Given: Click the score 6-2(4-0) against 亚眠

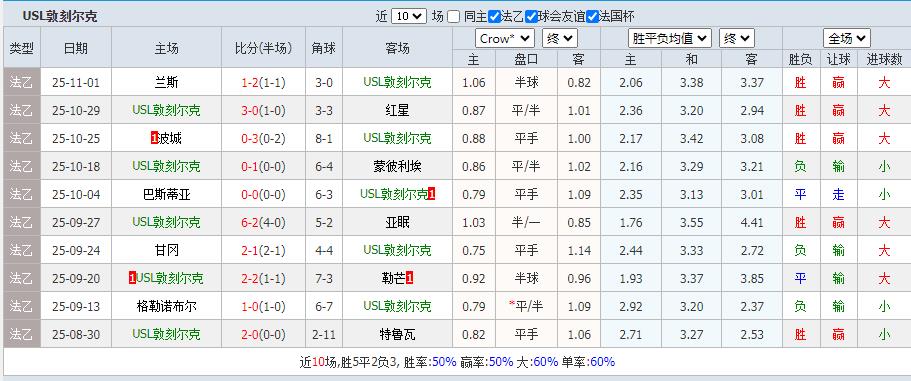Looking at the screenshot, I should click(263, 222).
